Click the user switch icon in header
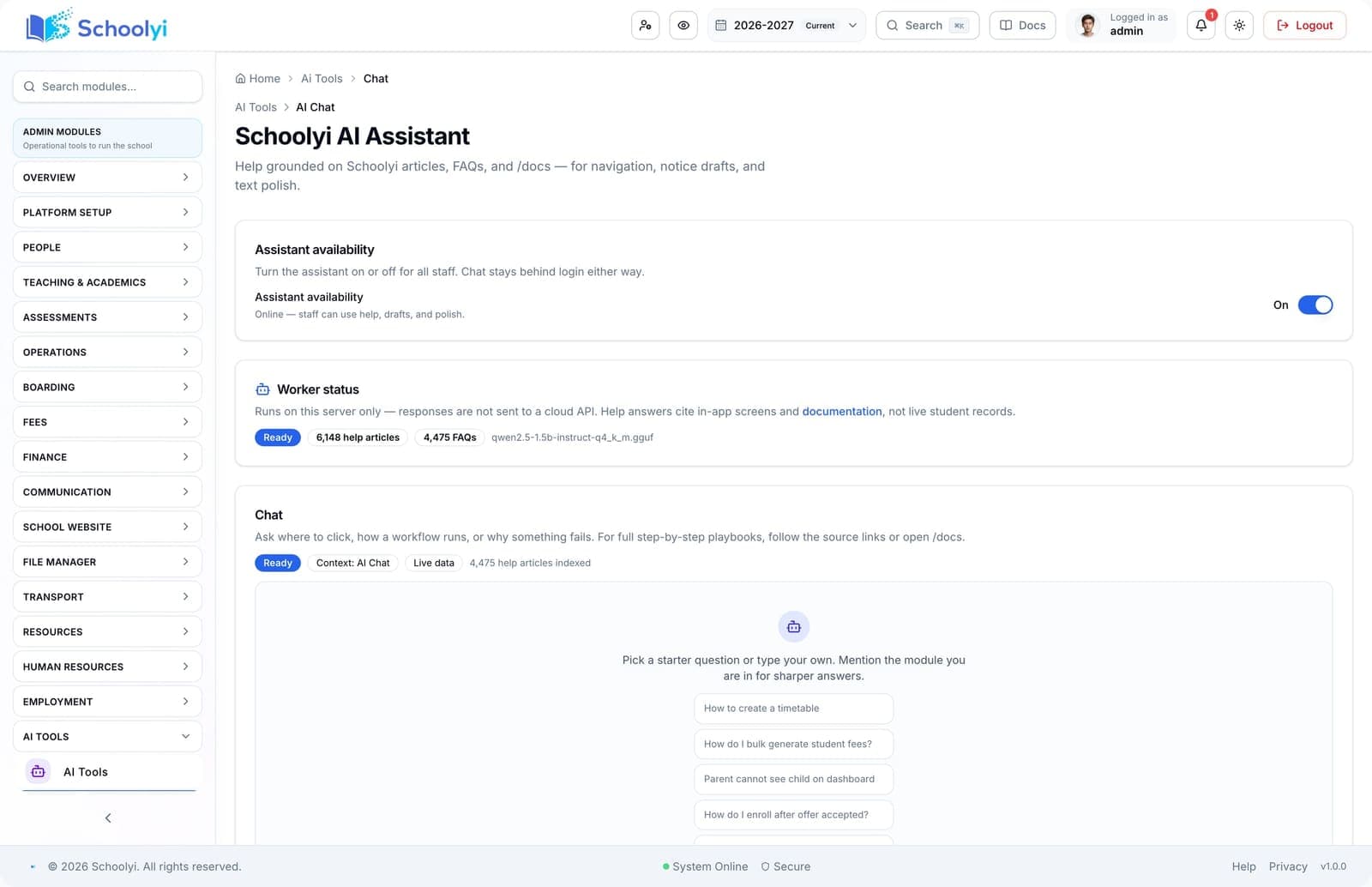The width and height of the screenshot is (1372, 887). [x=645, y=26]
